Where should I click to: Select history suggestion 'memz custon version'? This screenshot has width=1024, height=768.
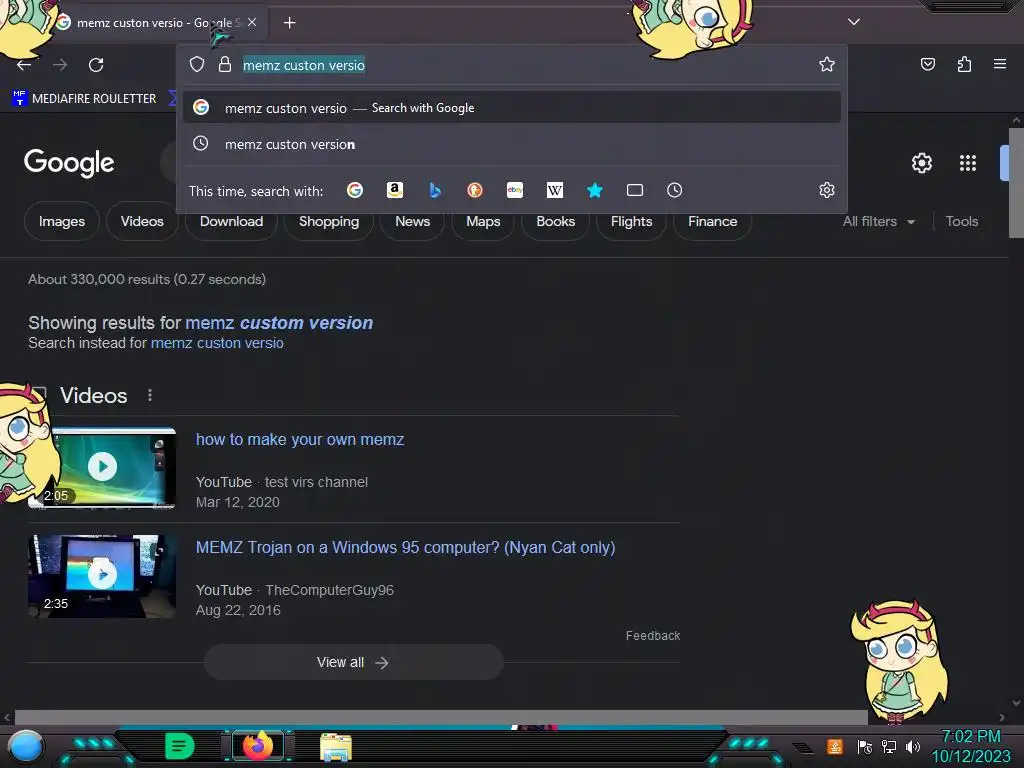[x=512, y=144]
